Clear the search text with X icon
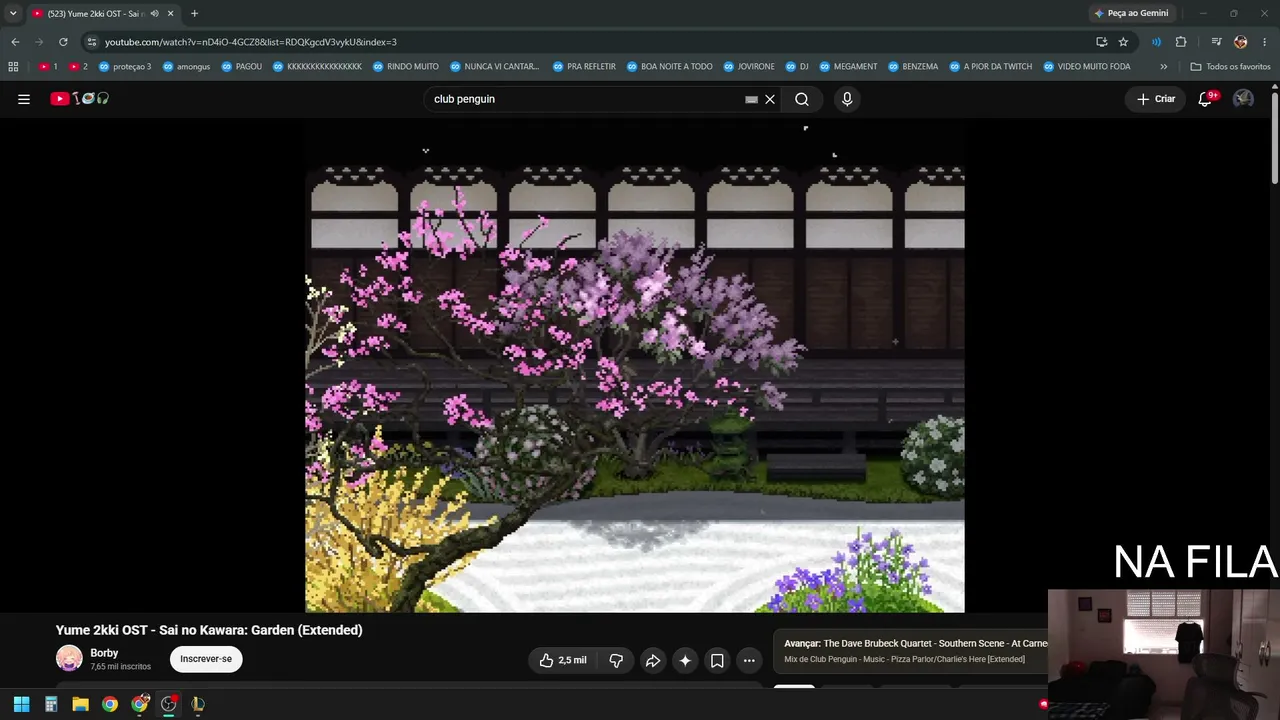This screenshot has width=1280, height=720. [770, 99]
